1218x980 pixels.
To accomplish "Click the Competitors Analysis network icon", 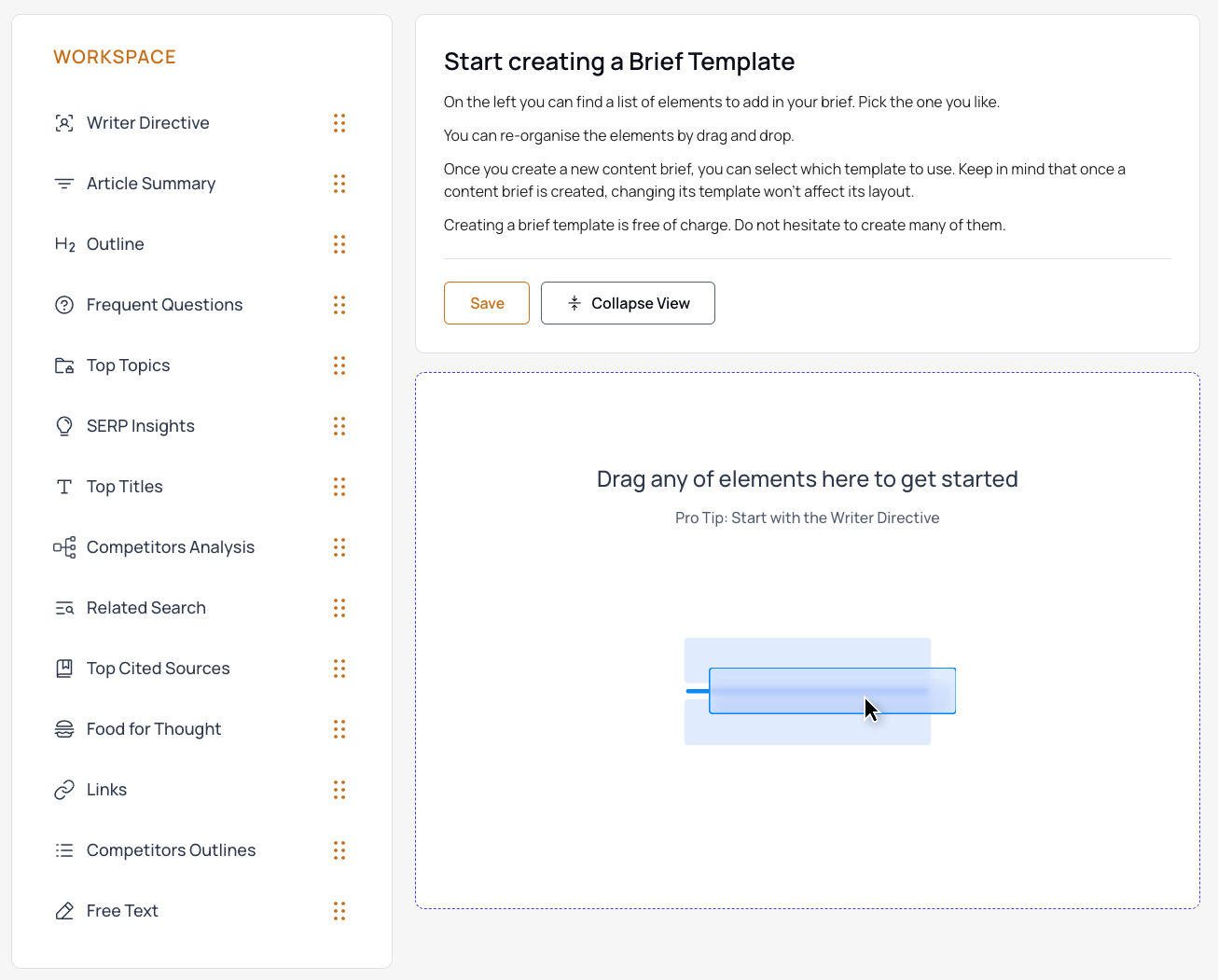I will point(63,546).
